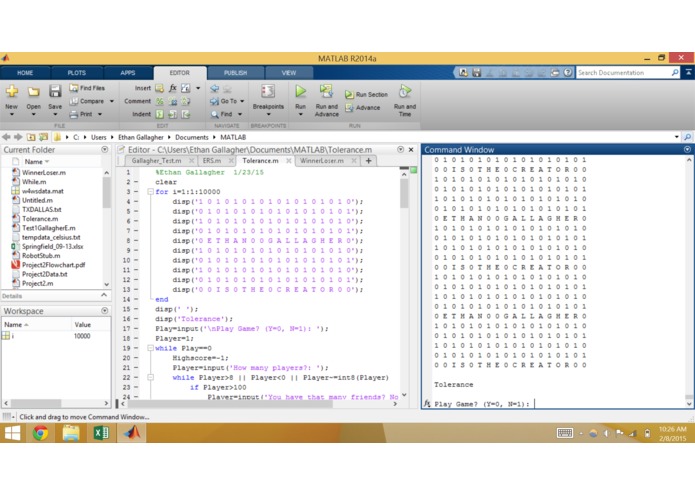Screen dimensions: 695x494
Task: Expand the Print dropdown arrow
Action: (x=100, y=114)
